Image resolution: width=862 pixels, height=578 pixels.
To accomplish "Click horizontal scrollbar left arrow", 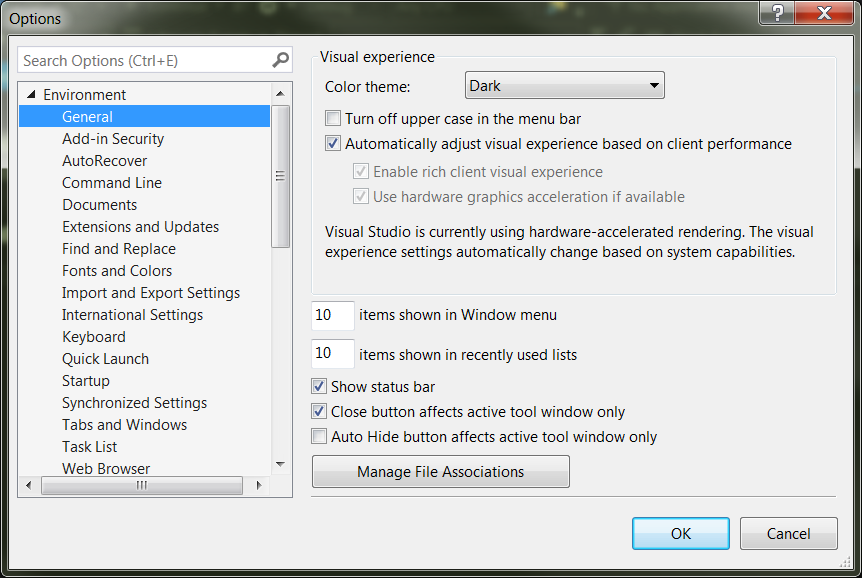I will point(29,485).
